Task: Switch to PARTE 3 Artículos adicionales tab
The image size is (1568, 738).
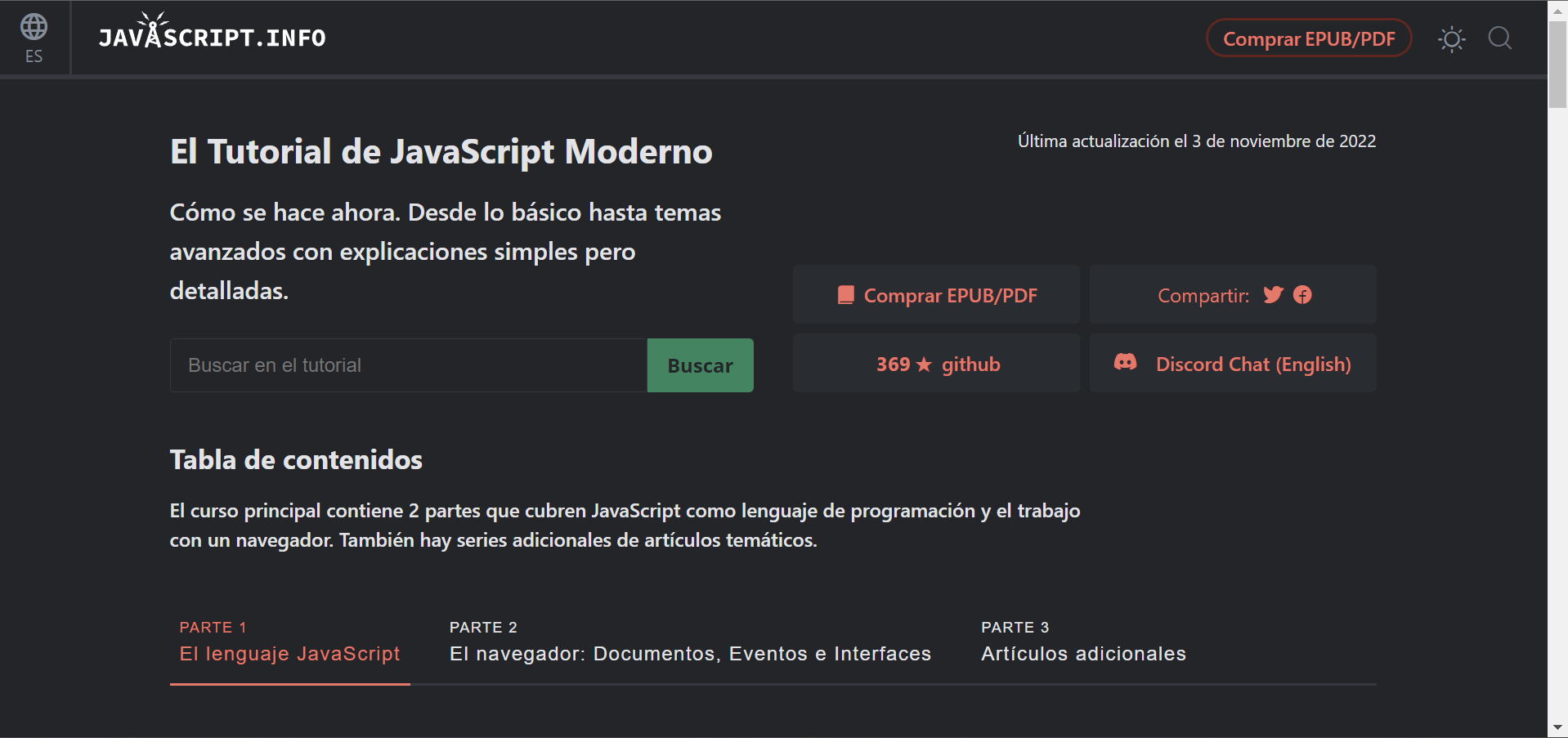Action: pos(1083,642)
